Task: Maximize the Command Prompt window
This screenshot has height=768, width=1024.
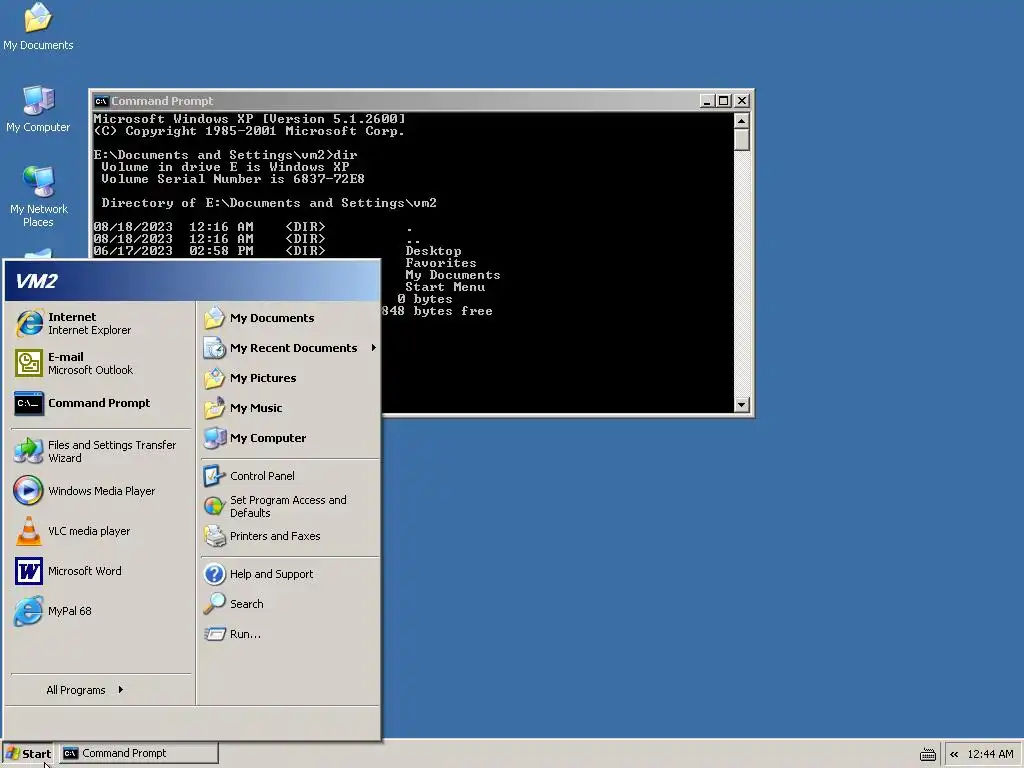Action: pos(724,101)
